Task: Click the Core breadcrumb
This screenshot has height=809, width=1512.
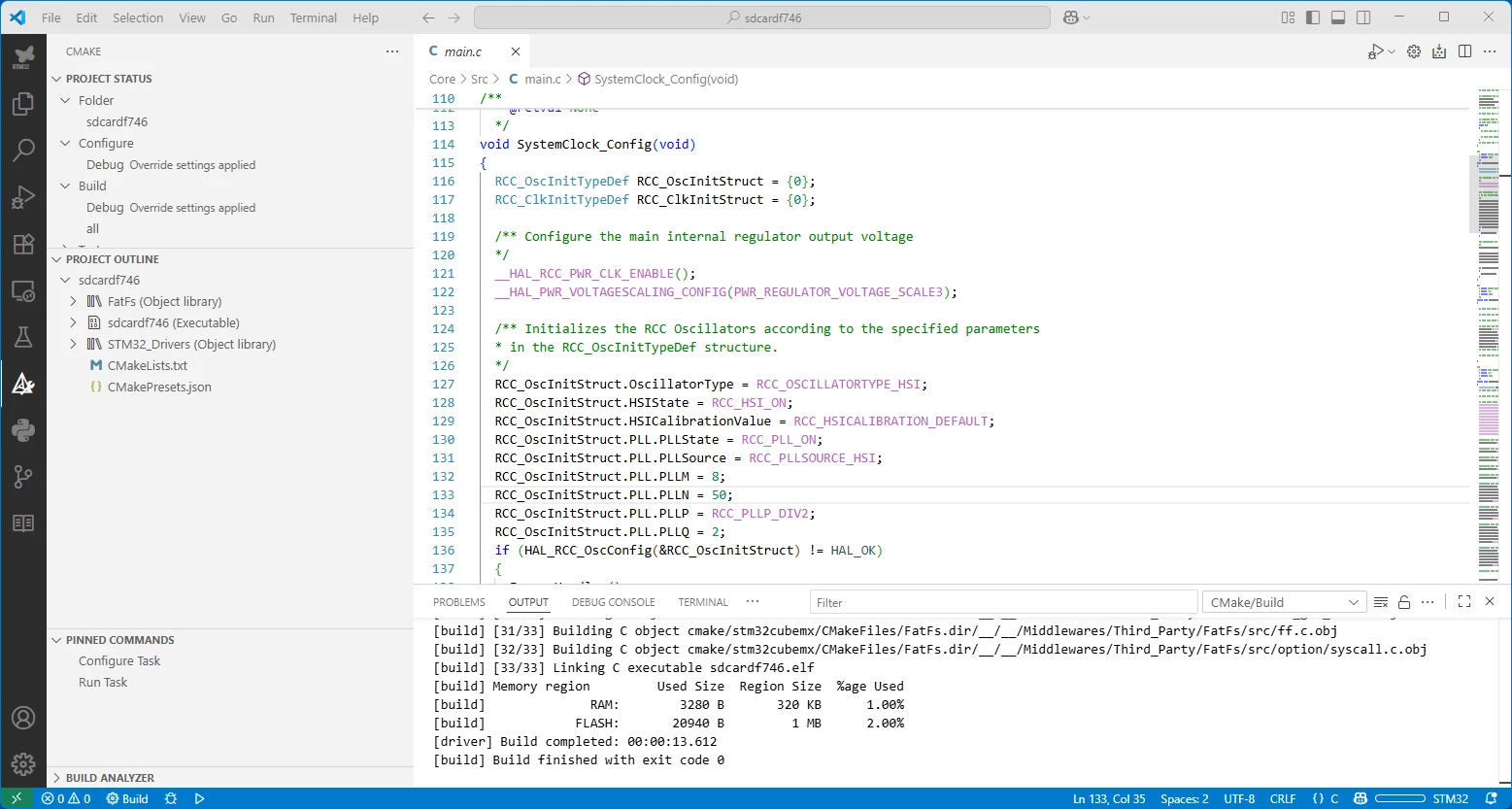Action: pyautogui.click(x=442, y=80)
